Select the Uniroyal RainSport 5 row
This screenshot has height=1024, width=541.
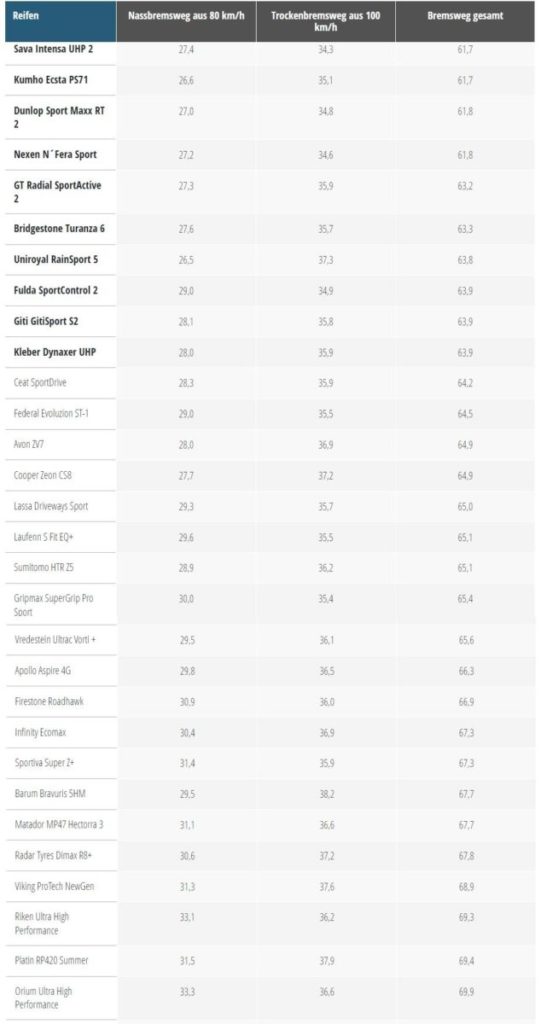270,260
